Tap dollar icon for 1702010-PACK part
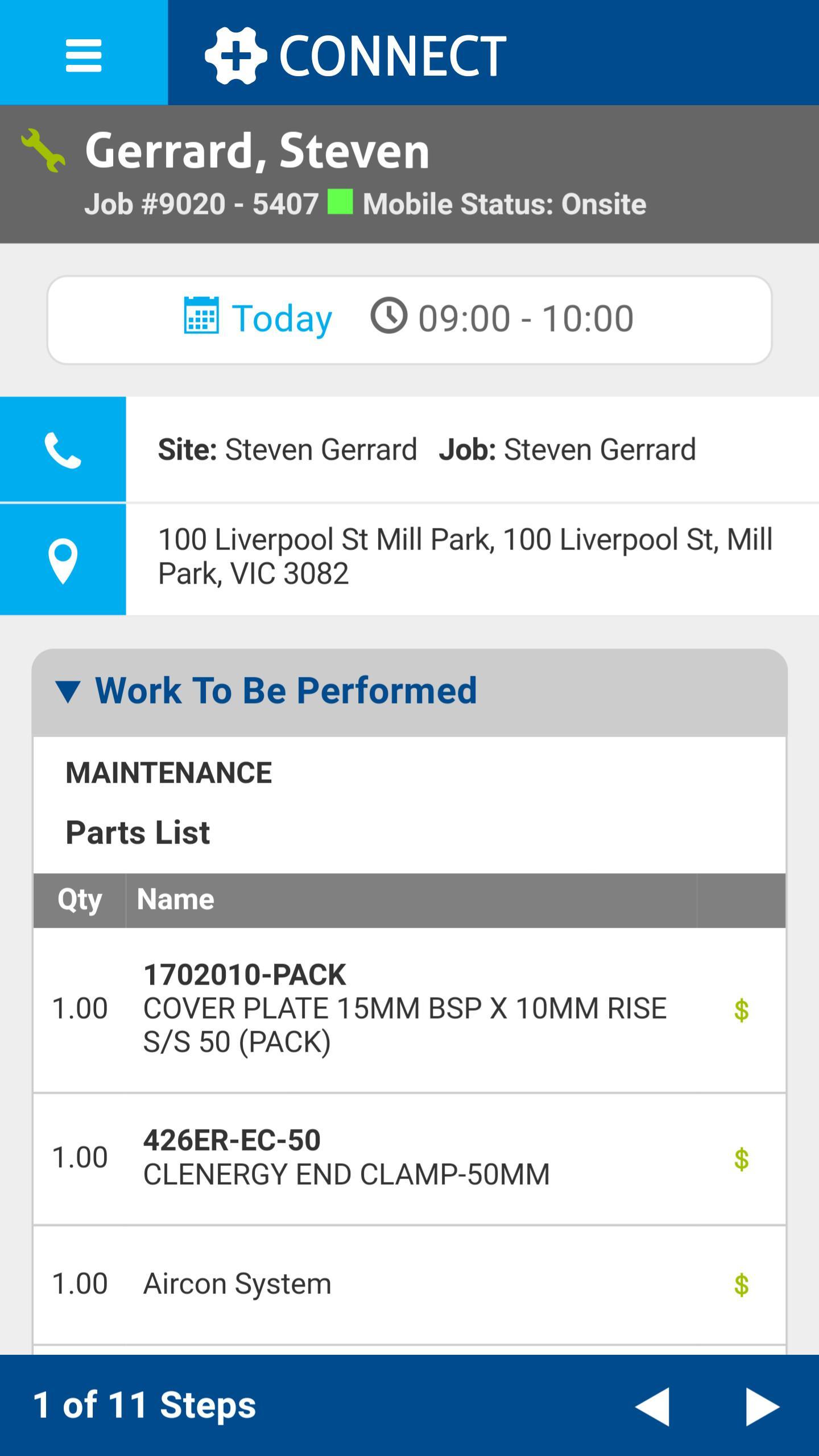Image resolution: width=819 pixels, height=1456 pixels. tap(741, 1011)
